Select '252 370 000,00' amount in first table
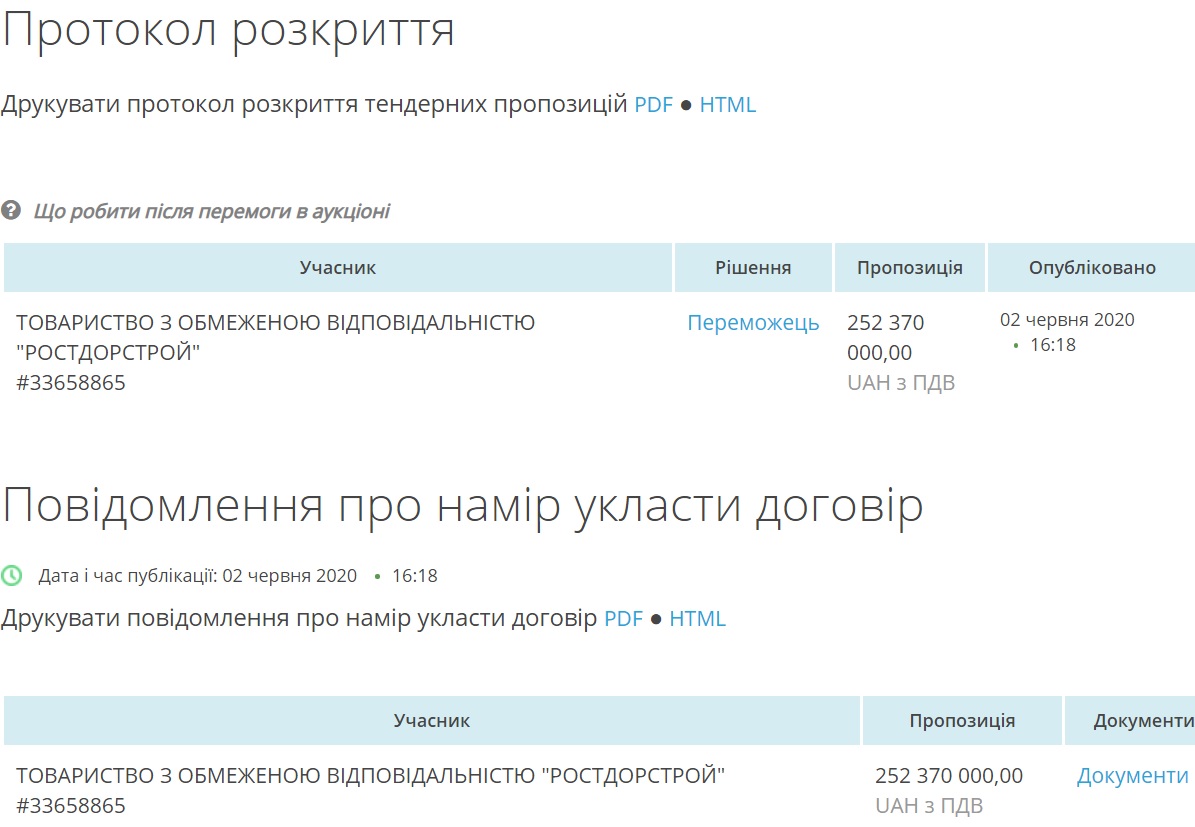This screenshot has width=1195, height=827. coord(886,338)
